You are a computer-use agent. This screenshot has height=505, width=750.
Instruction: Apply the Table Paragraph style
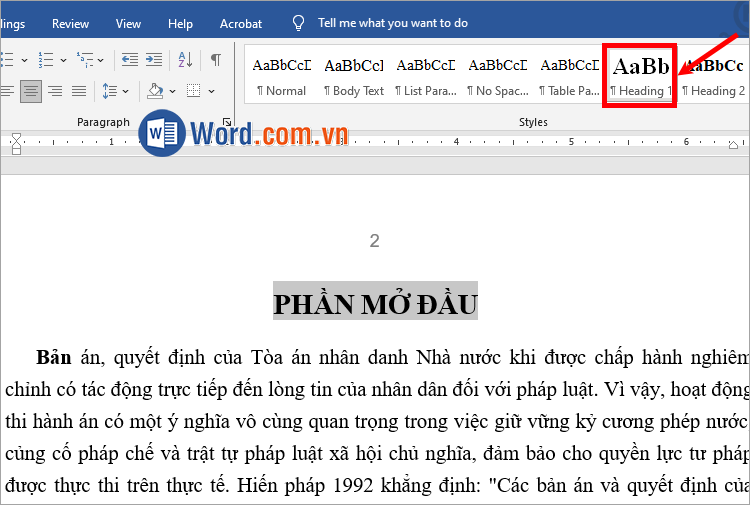click(570, 77)
